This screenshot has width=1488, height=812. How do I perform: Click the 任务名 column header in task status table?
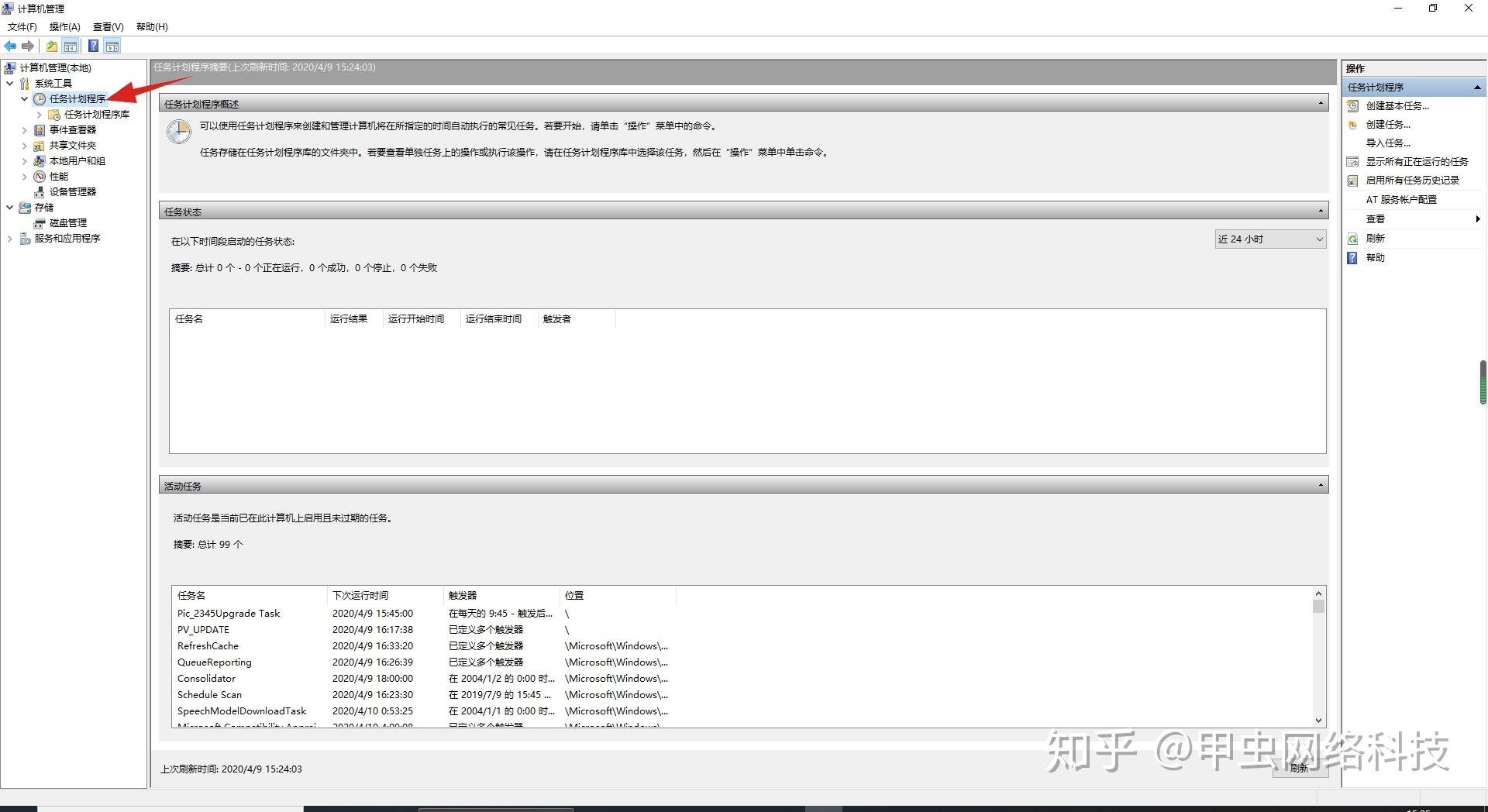(247, 319)
